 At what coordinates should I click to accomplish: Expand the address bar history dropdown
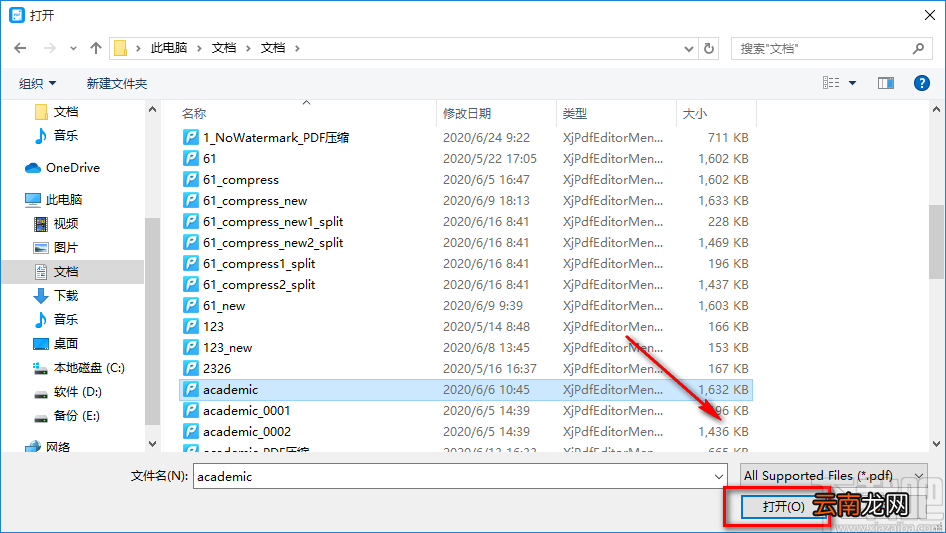(688, 48)
